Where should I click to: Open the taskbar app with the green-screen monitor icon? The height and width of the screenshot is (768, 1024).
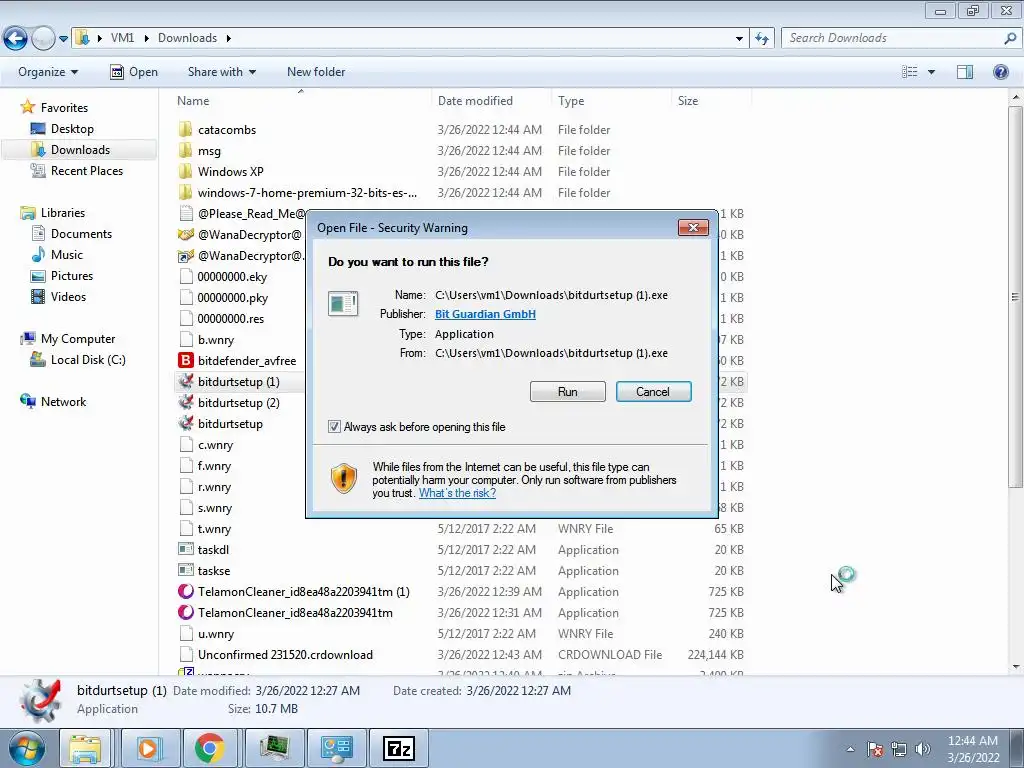pyautogui.click(x=274, y=748)
